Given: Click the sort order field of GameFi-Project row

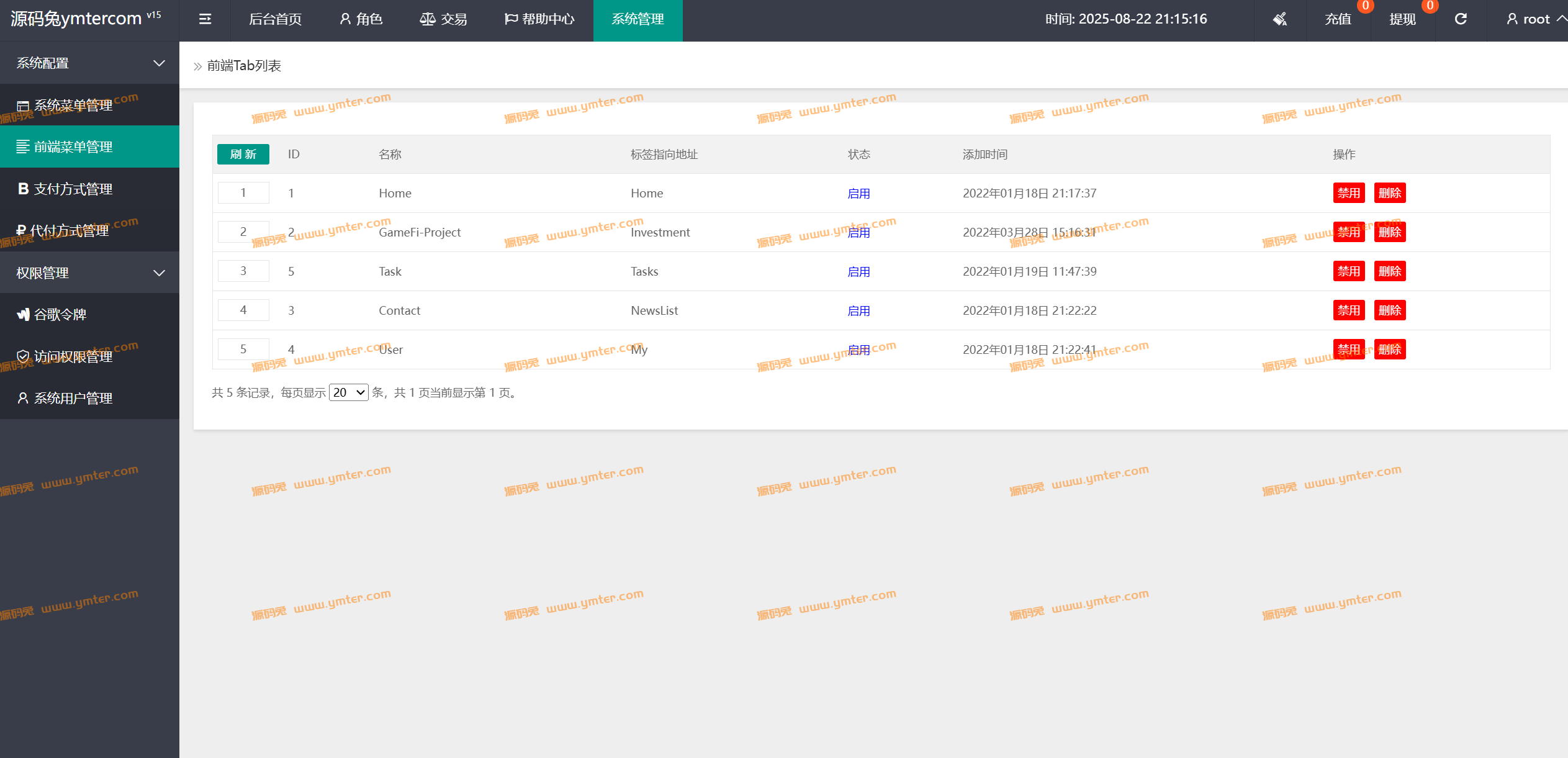Looking at the screenshot, I should (243, 232).
